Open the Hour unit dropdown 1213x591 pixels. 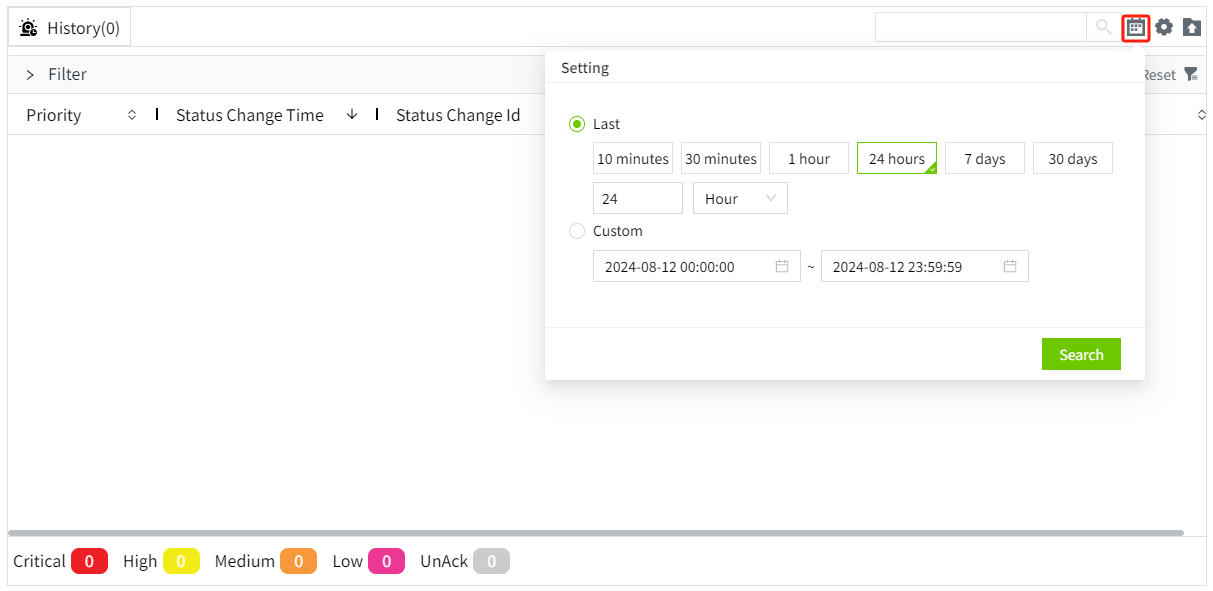[740, 199]
